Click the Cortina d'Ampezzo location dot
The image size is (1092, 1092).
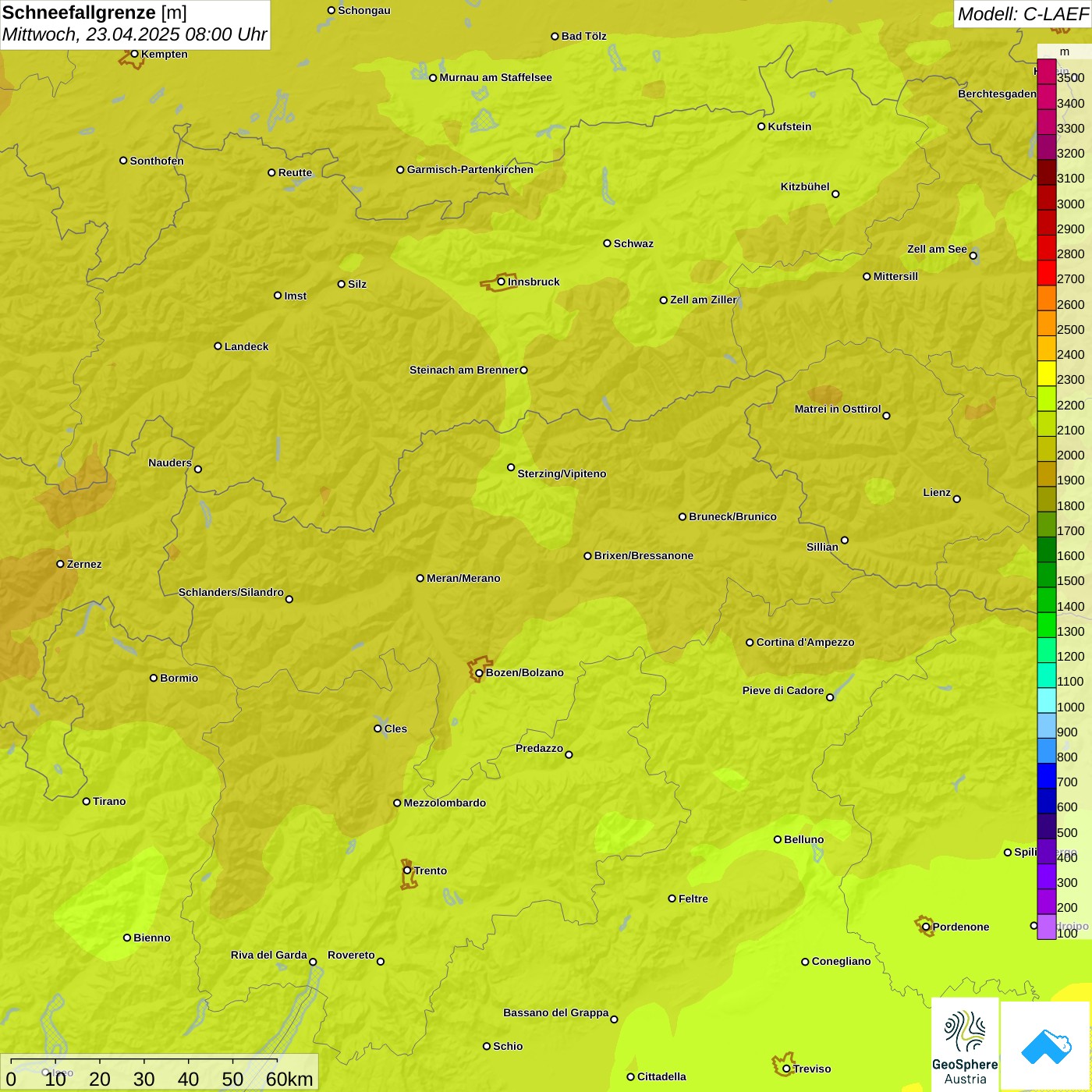750,643
